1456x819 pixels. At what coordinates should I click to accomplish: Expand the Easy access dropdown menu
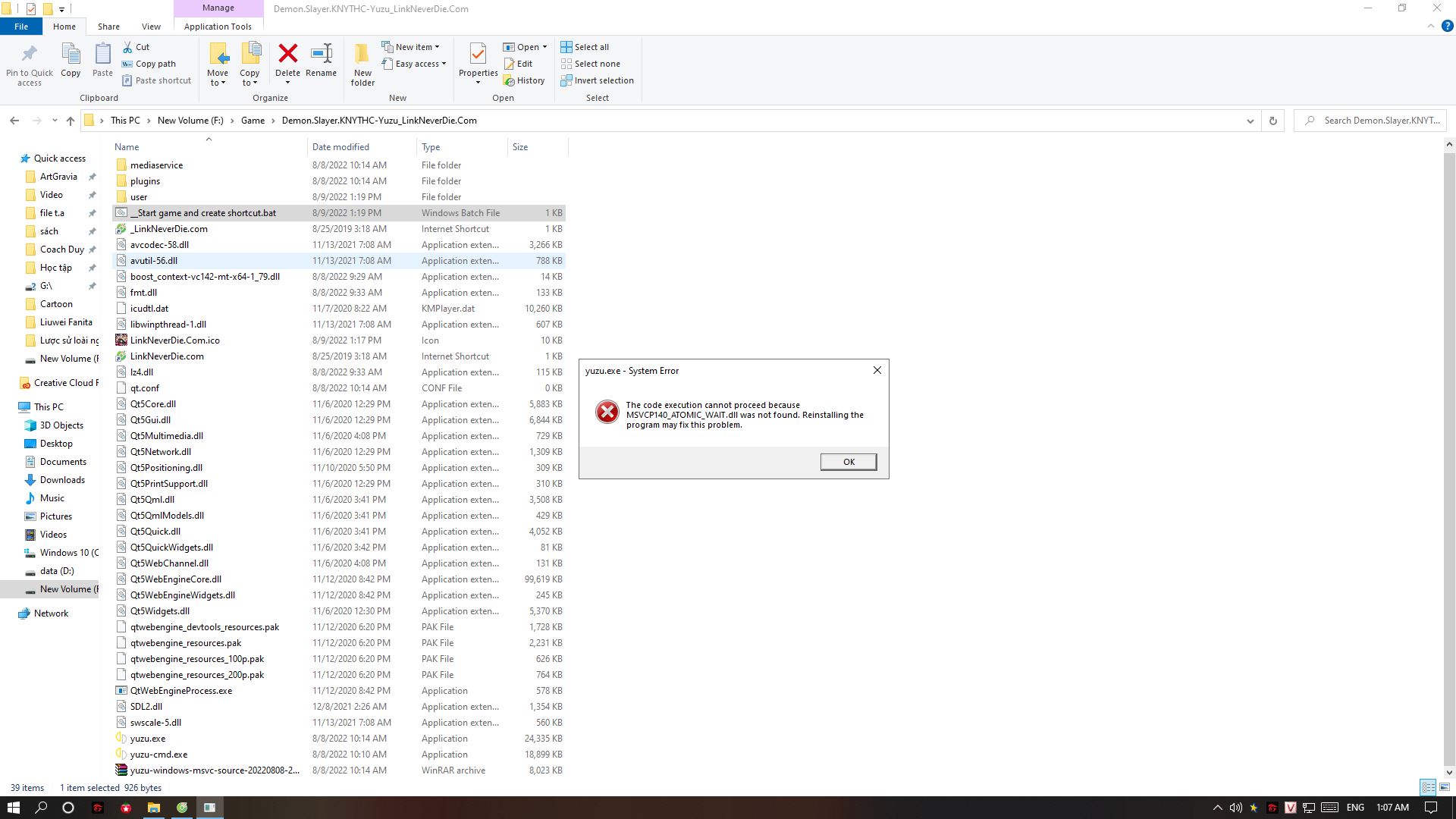pyautogui.click(x=443, y=63)
